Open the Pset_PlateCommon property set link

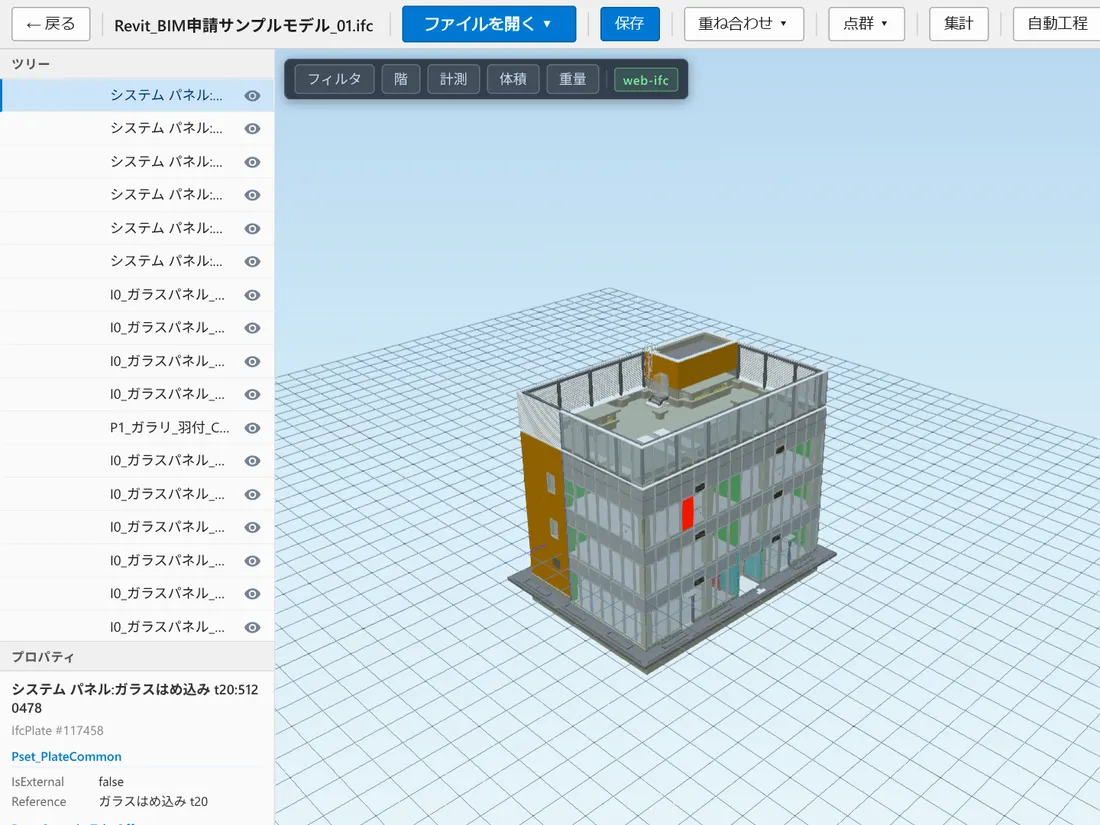click(67, 756)
